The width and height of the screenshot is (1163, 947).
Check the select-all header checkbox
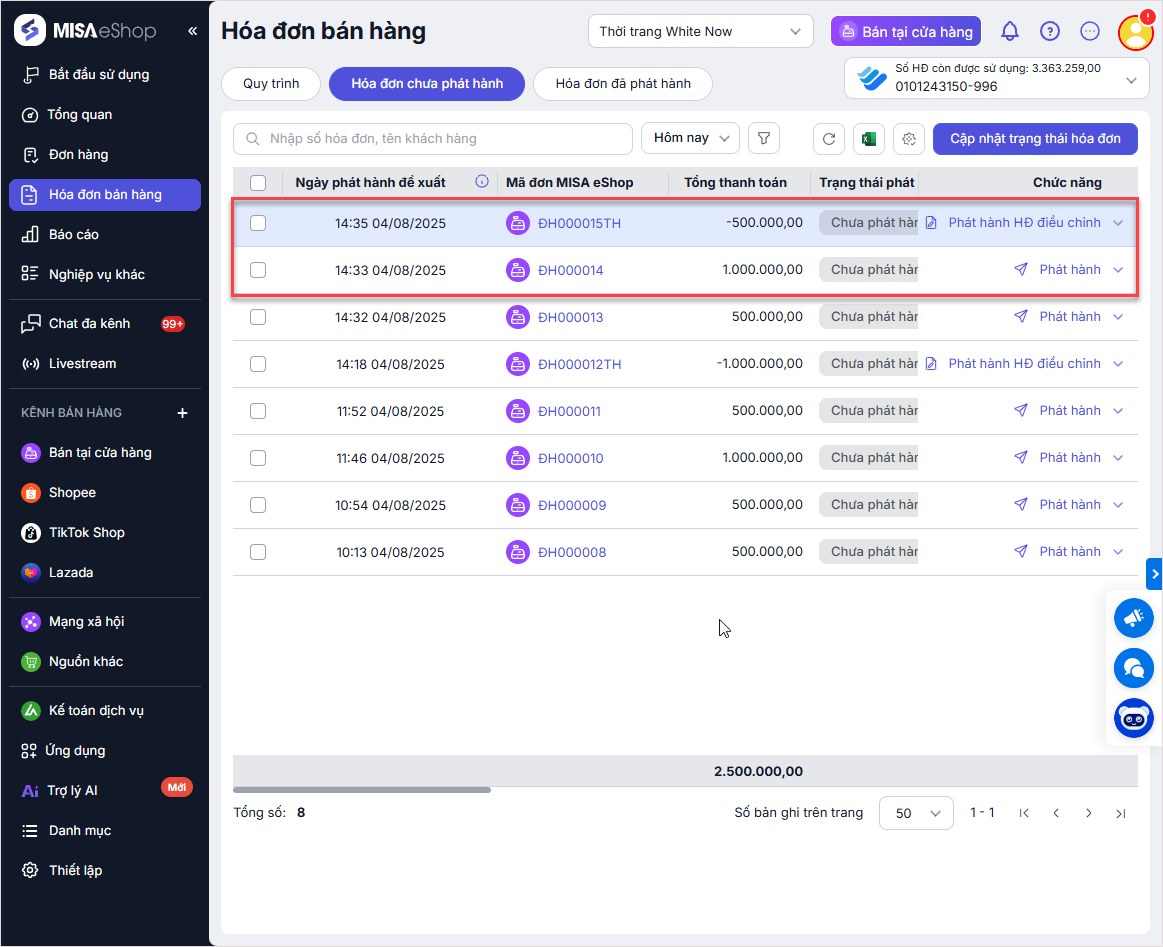(x=258, y=182)
